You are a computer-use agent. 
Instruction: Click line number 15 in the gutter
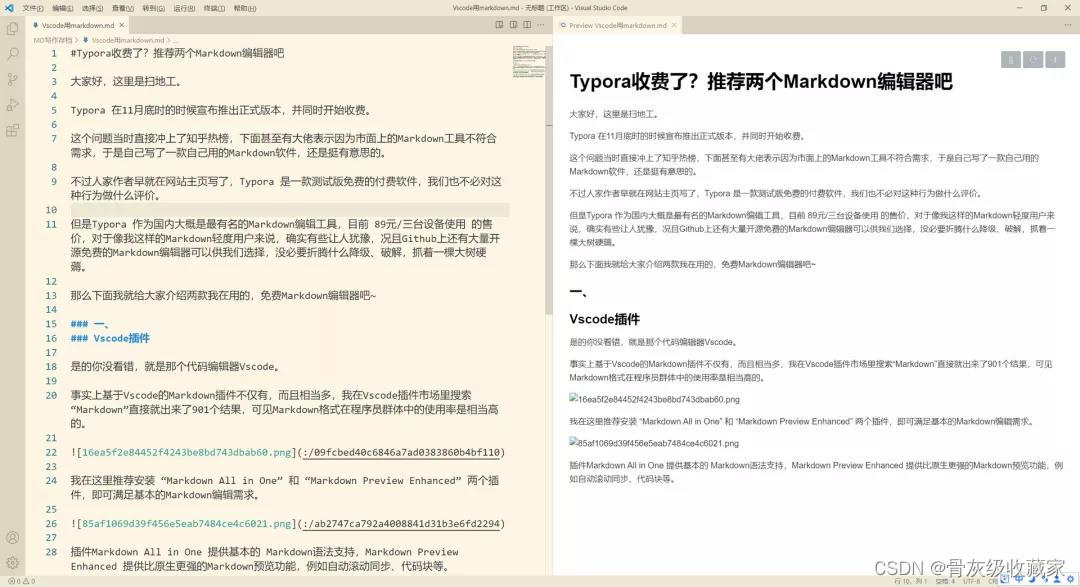pos(51,324)
